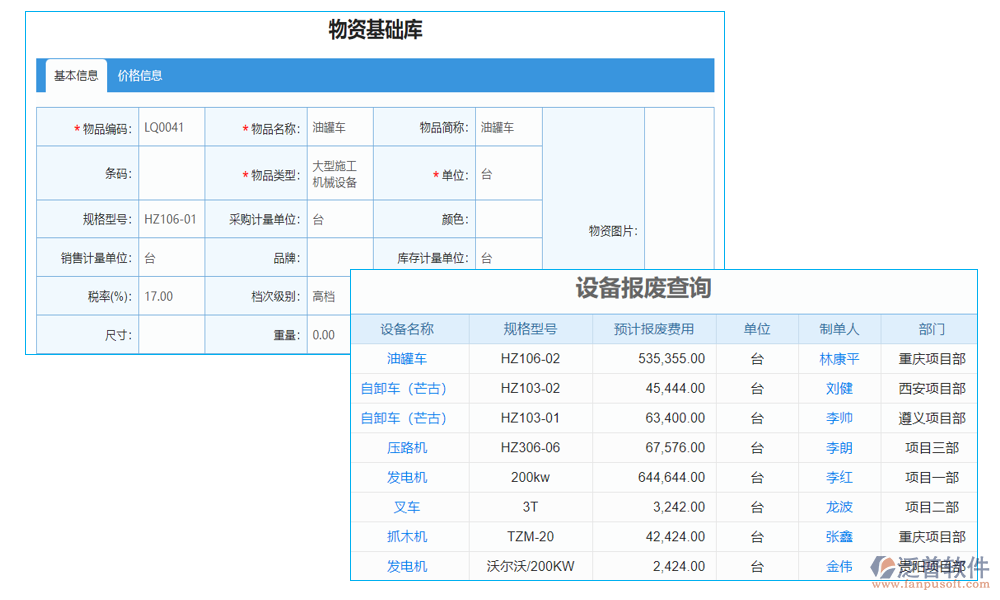Click the 物品编码 field showing LQ0041
Screen dimensions: 1000x600
pyautogui.click(x=171, y=127)
